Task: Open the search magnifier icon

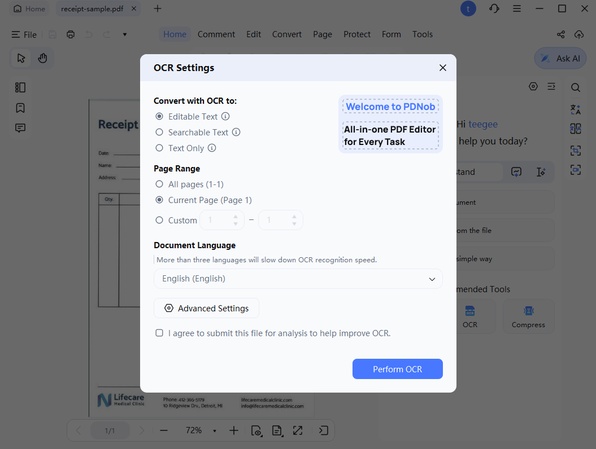Action: coord(575,87)
